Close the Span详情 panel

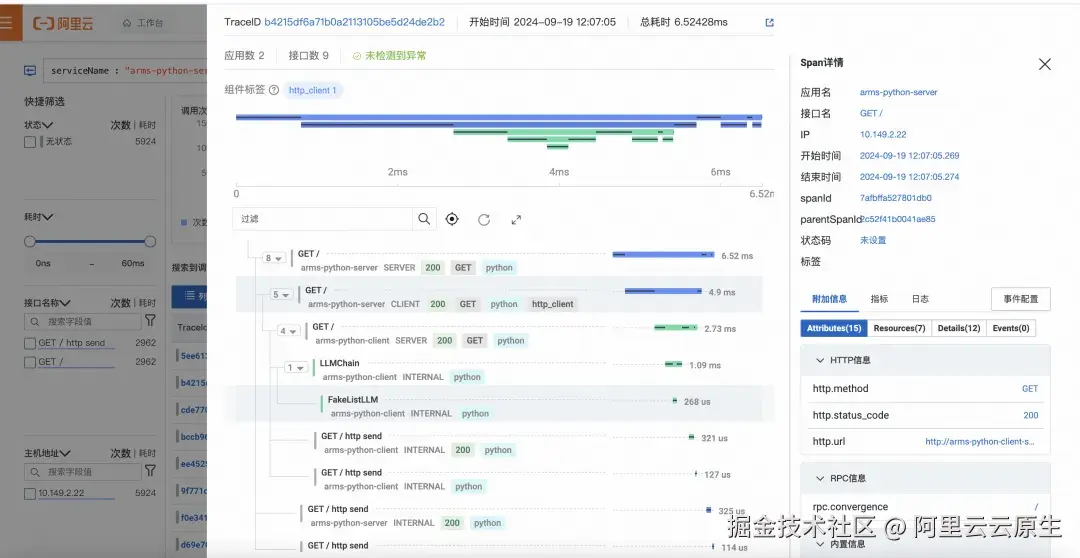click(x=1045, y=64)
